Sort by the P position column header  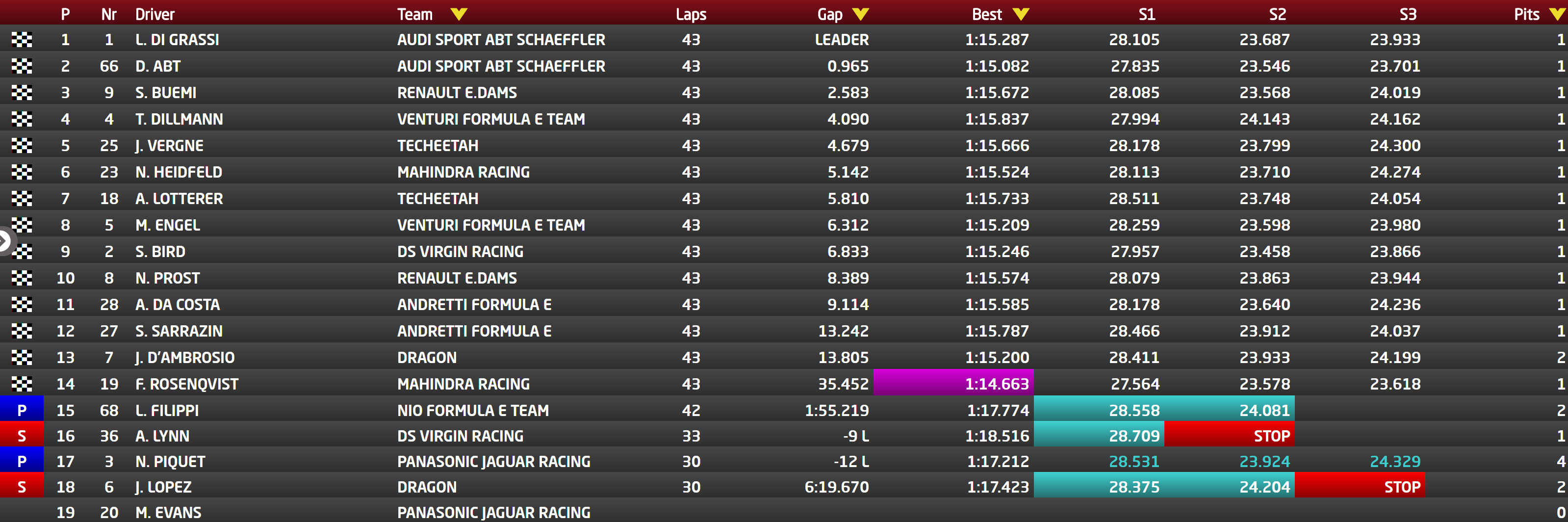click(65, 14)
